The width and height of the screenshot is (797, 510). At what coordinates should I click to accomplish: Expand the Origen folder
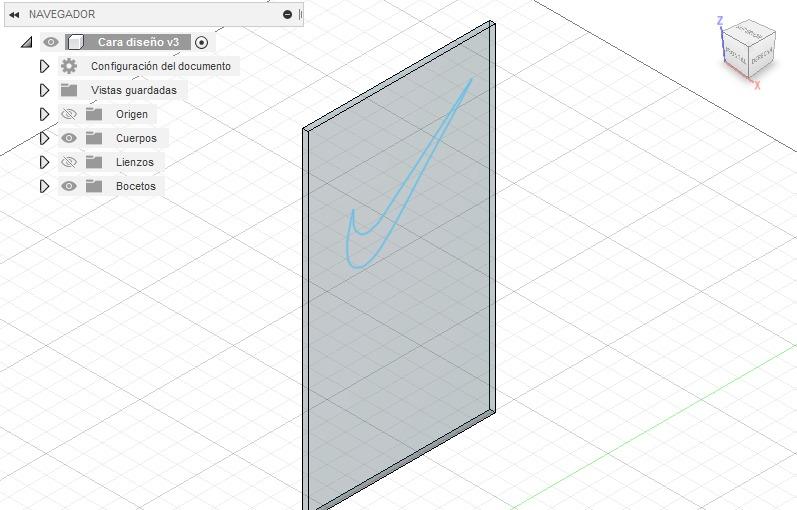pos(44,114)
